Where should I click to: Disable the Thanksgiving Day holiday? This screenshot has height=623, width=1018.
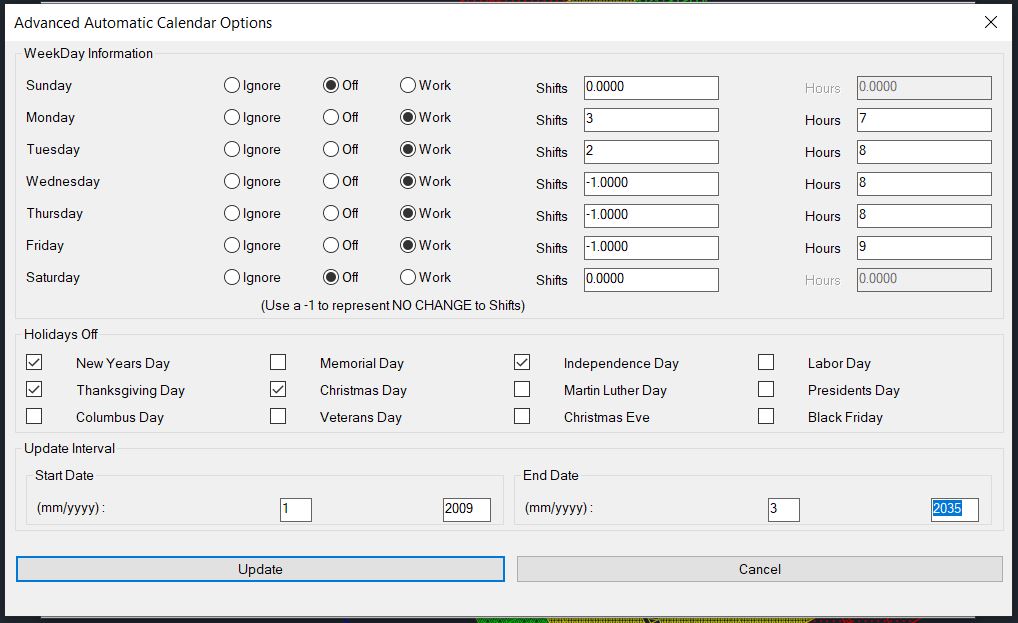(34, 389)
